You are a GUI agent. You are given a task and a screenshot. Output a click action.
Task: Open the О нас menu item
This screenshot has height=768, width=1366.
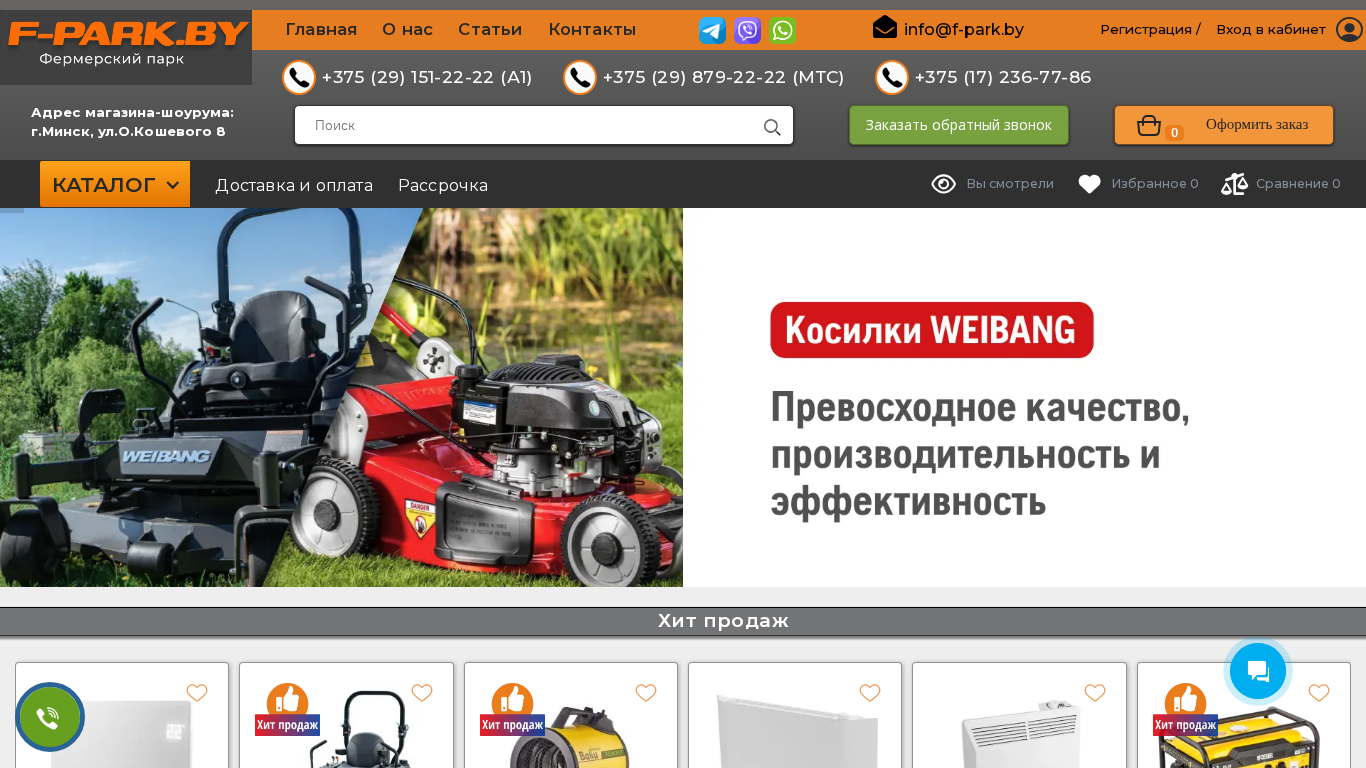407,29
